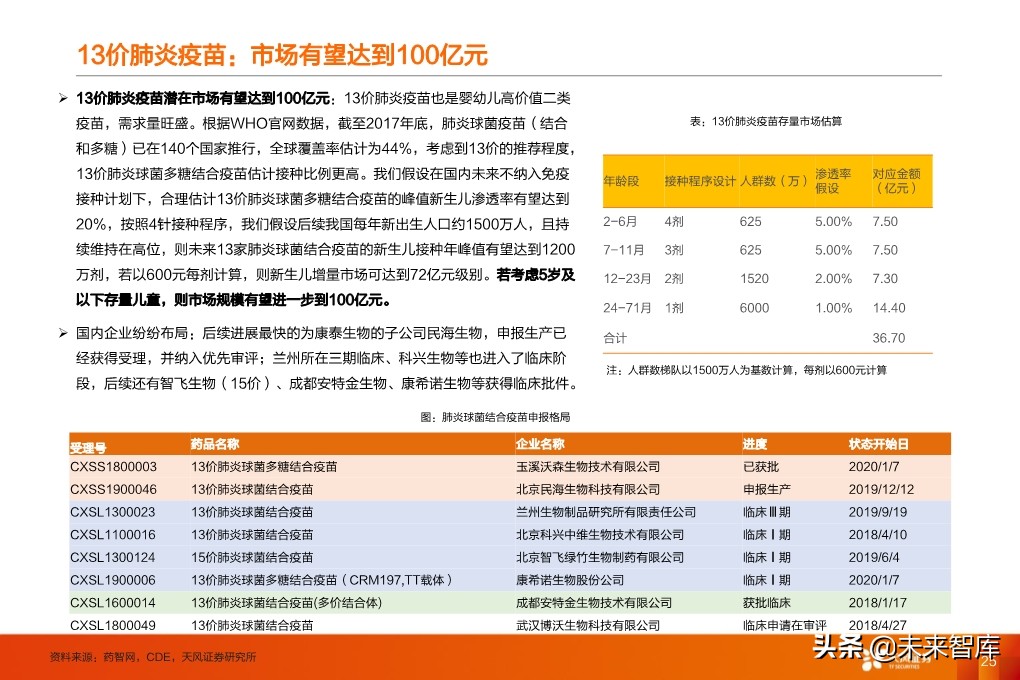Click the '受理号' column header
The width and height of the screenshot is (1020, 680).
click(x=88, y=448)
